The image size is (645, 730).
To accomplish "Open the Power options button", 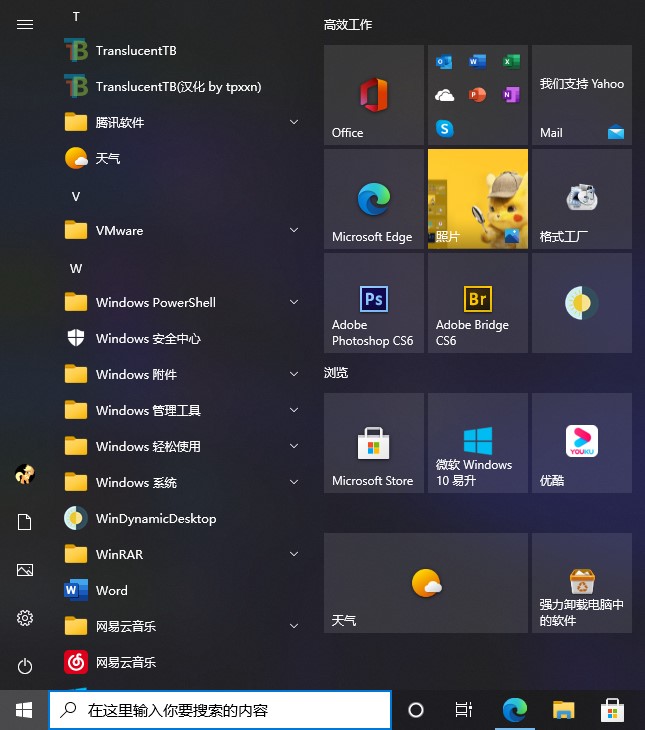I will point(25,666).
